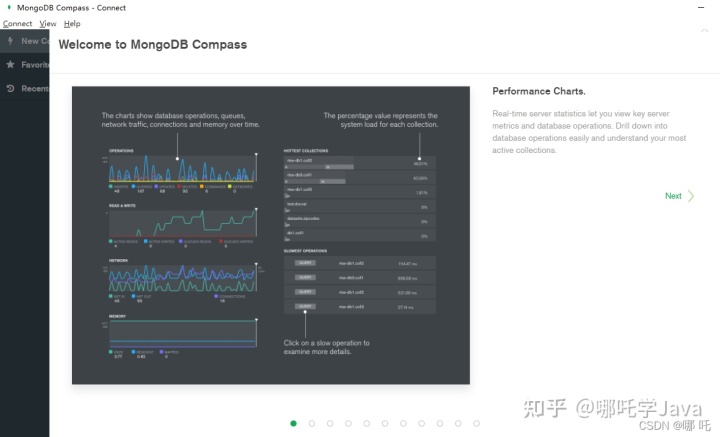Select the fifth carousel page dot
The width and height of the screenshot is (720, 437).
(366, 423)
